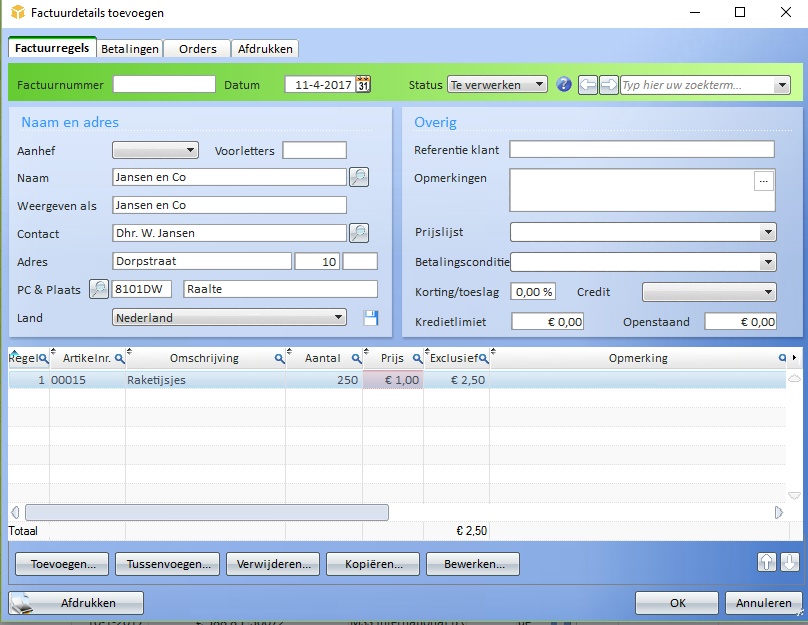Save address with blue floppy disk icon

click(x=371, y=318)
